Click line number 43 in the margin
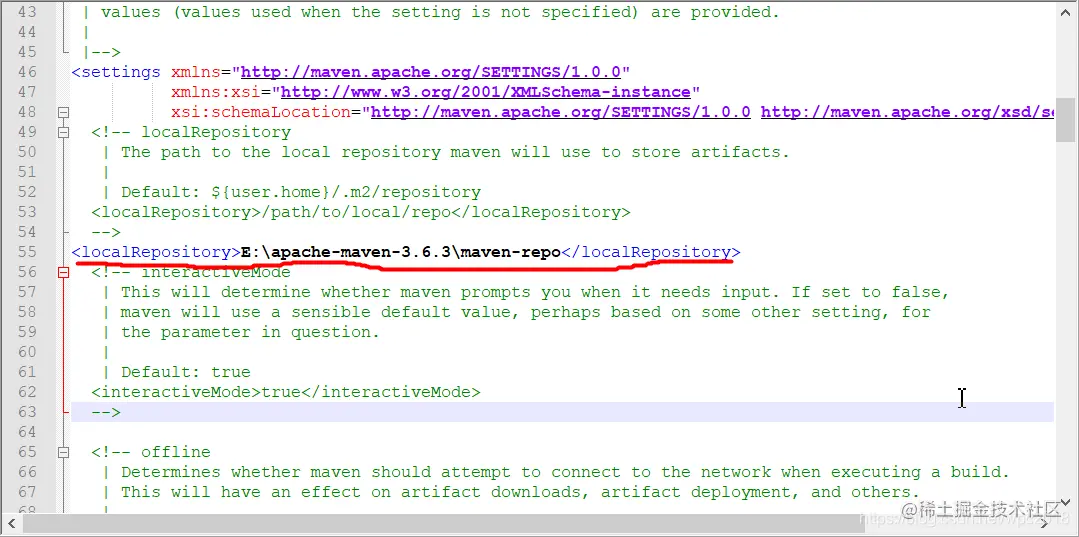The height and width of the screenshot is (537, 1079). point(27,12)
